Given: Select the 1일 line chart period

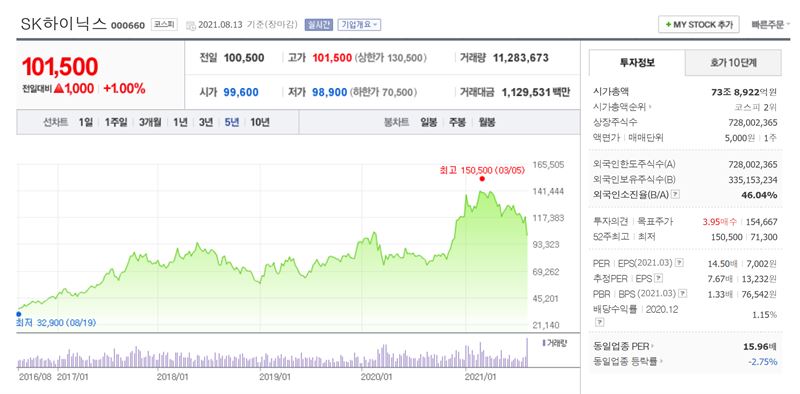Looking at the screenshot, I should (85, 122).
